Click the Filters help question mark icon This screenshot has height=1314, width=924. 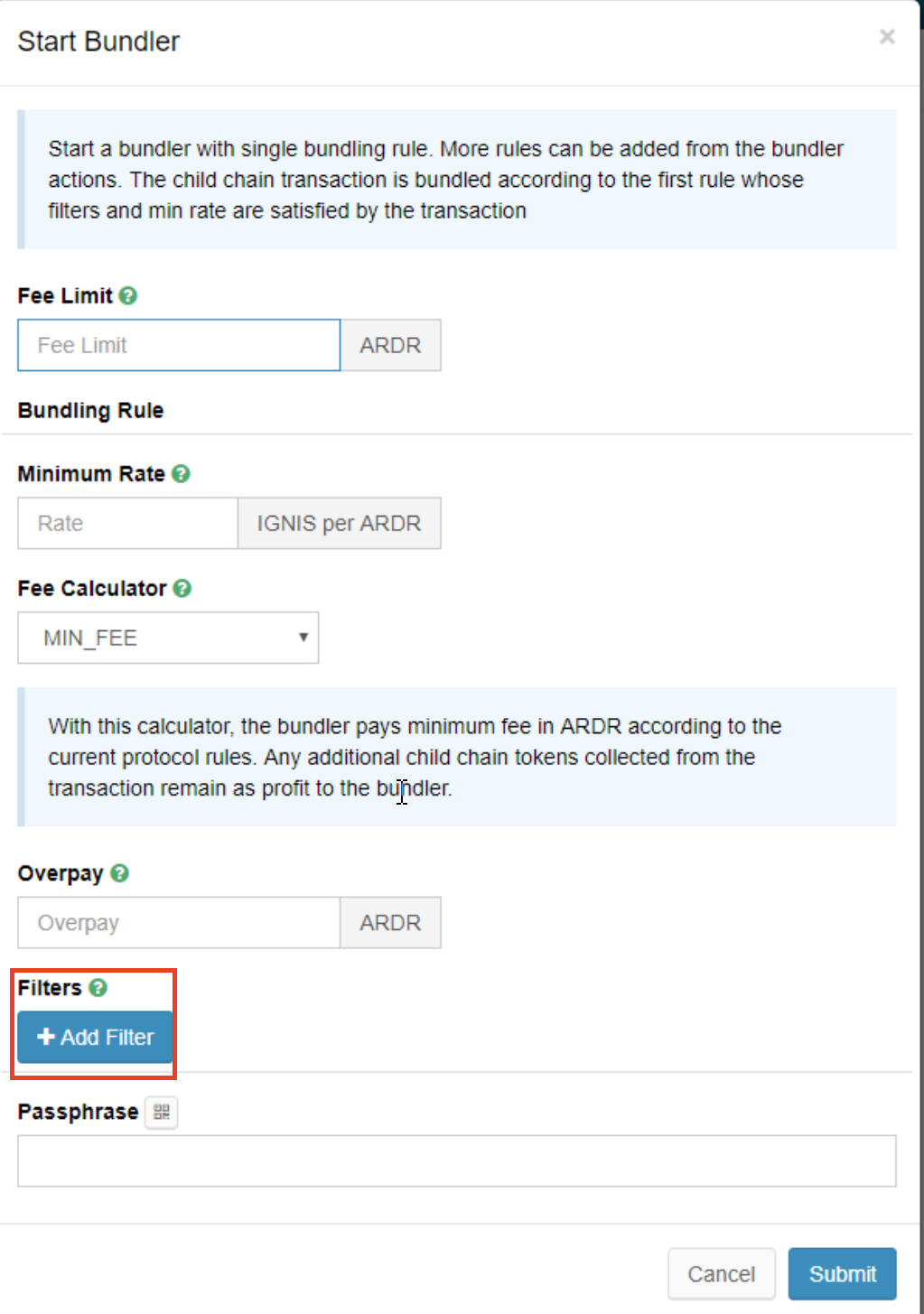(98, 987)
